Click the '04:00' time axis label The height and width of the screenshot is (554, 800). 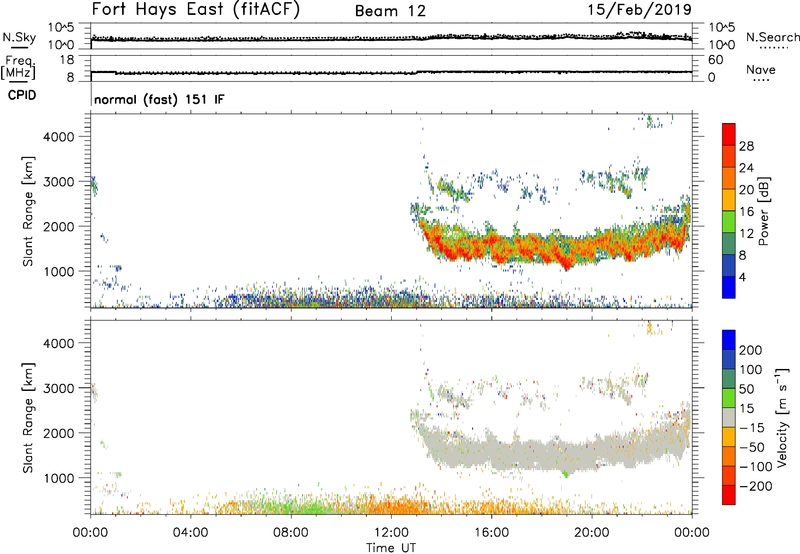click(190, 533)
